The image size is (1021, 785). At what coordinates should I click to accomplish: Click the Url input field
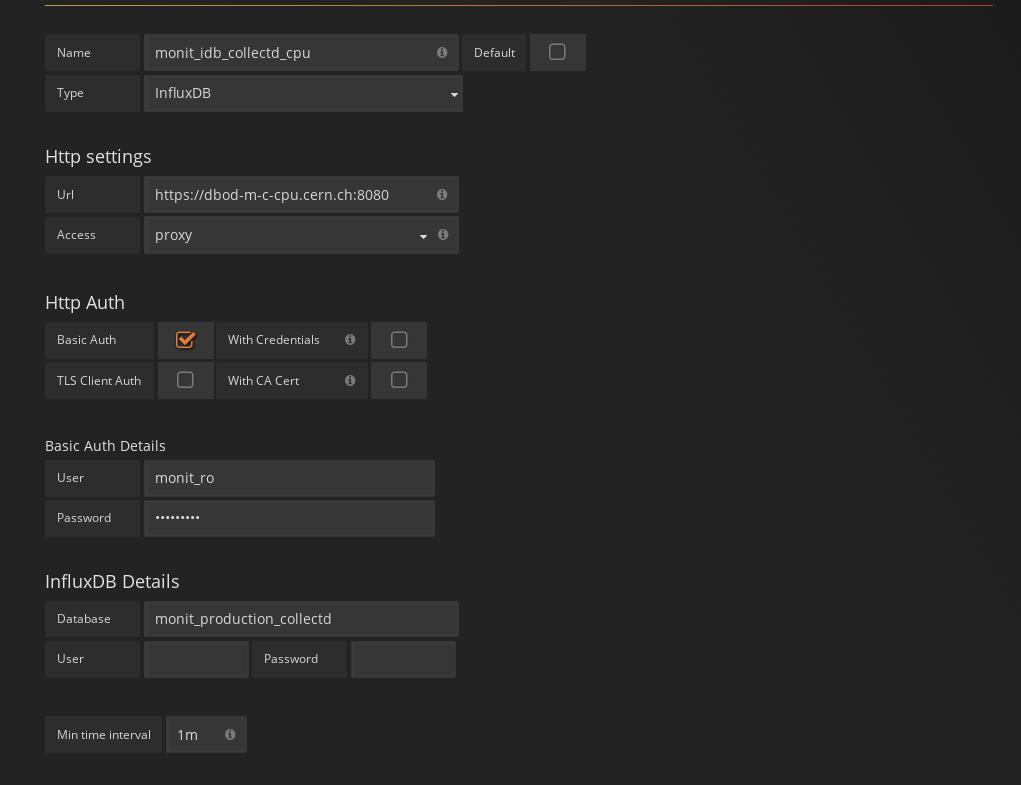pyautogui.click(x=290, y=195)
